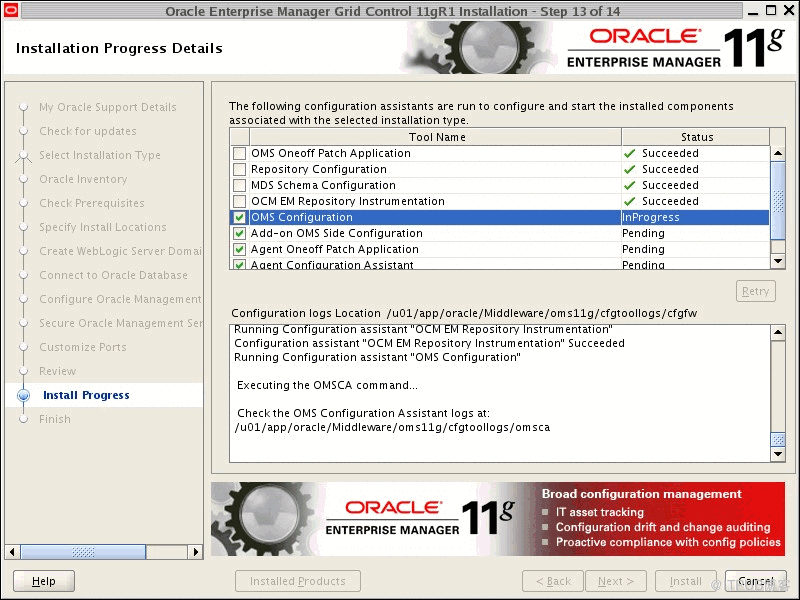Click the Oracle icon in the title bar
Image resolution: width=800 pixels, height=600 pixels.
pyautogui.click(x=11, y=10)
